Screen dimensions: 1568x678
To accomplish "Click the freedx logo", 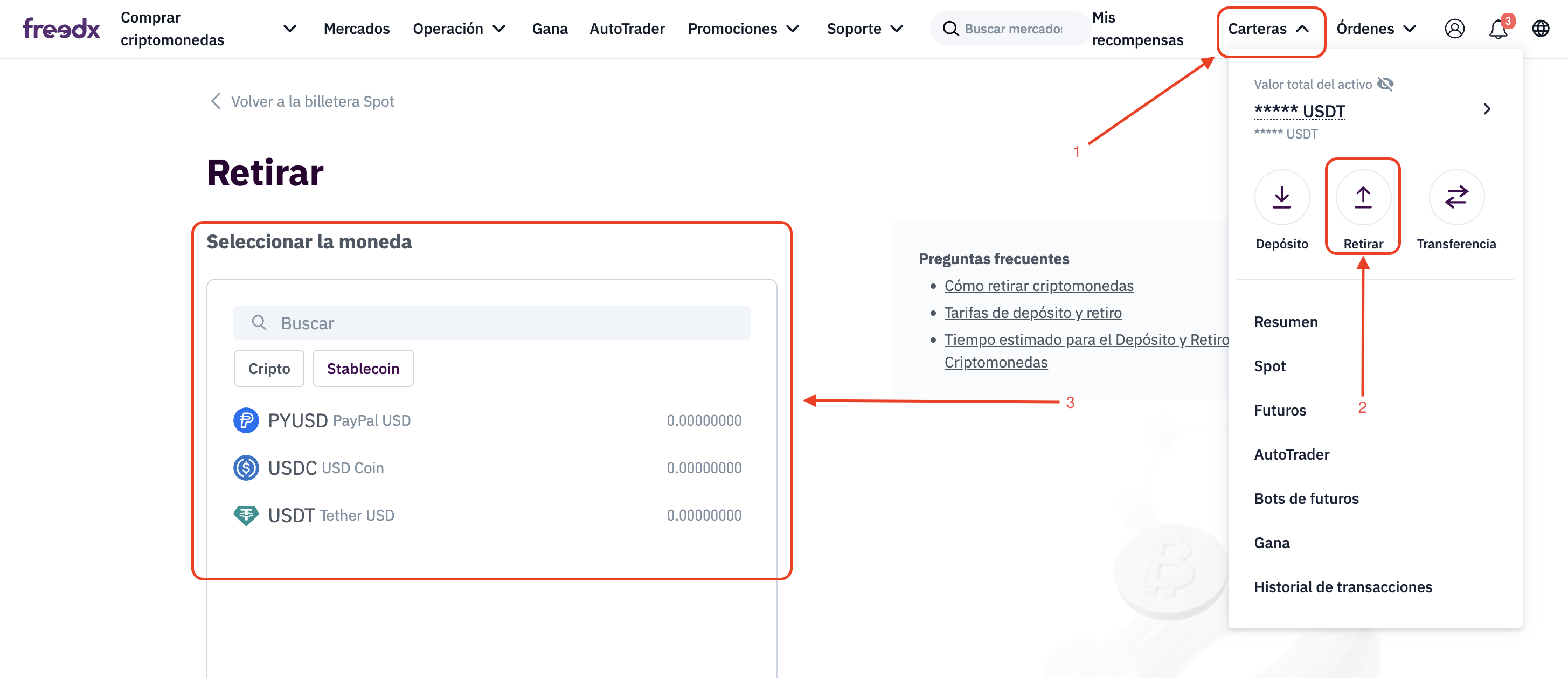I will tap(61, 29).
